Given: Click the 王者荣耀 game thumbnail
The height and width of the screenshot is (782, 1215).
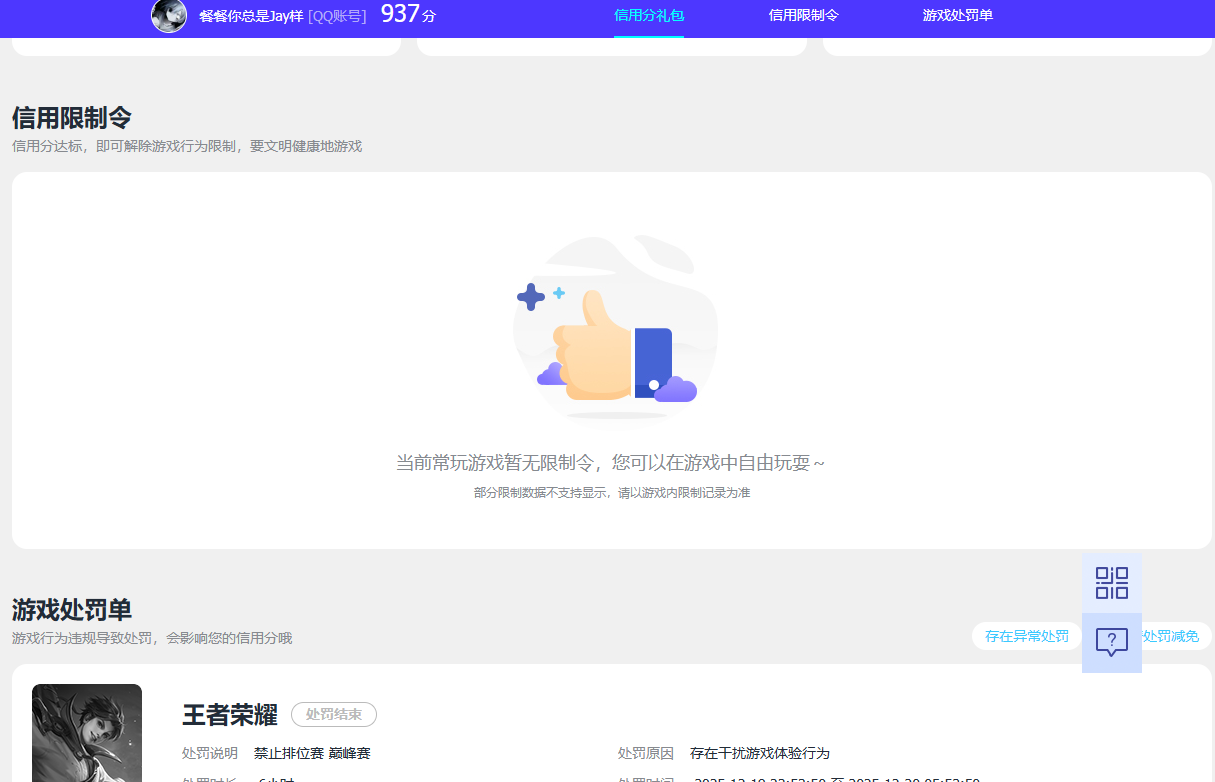Looking at the screenshot, I should (x=87, y=733).
